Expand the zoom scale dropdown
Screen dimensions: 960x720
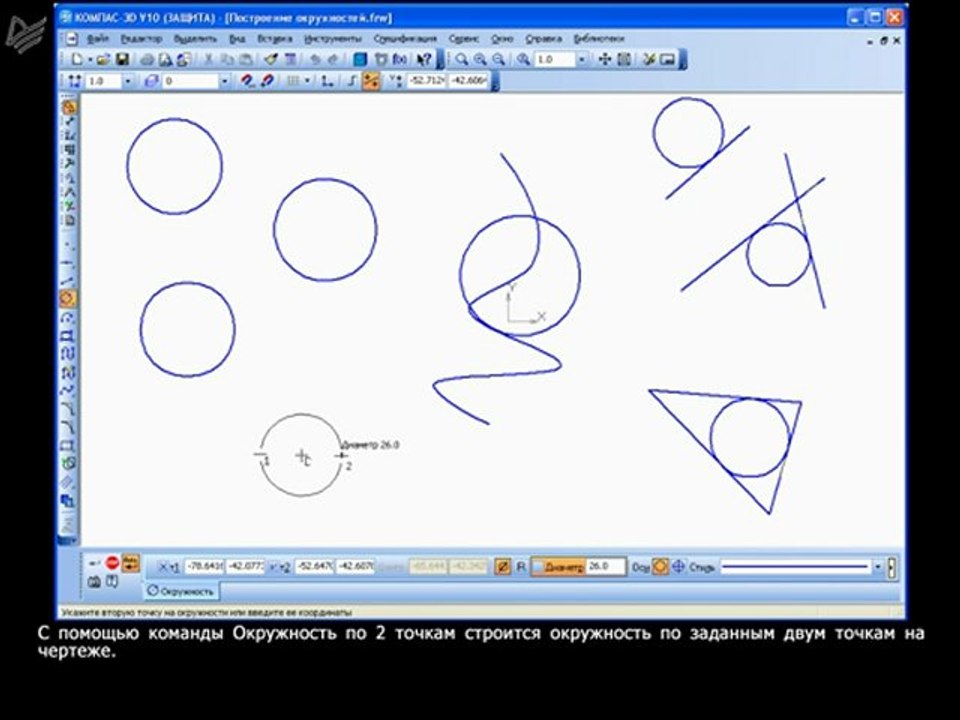point(582,59)
